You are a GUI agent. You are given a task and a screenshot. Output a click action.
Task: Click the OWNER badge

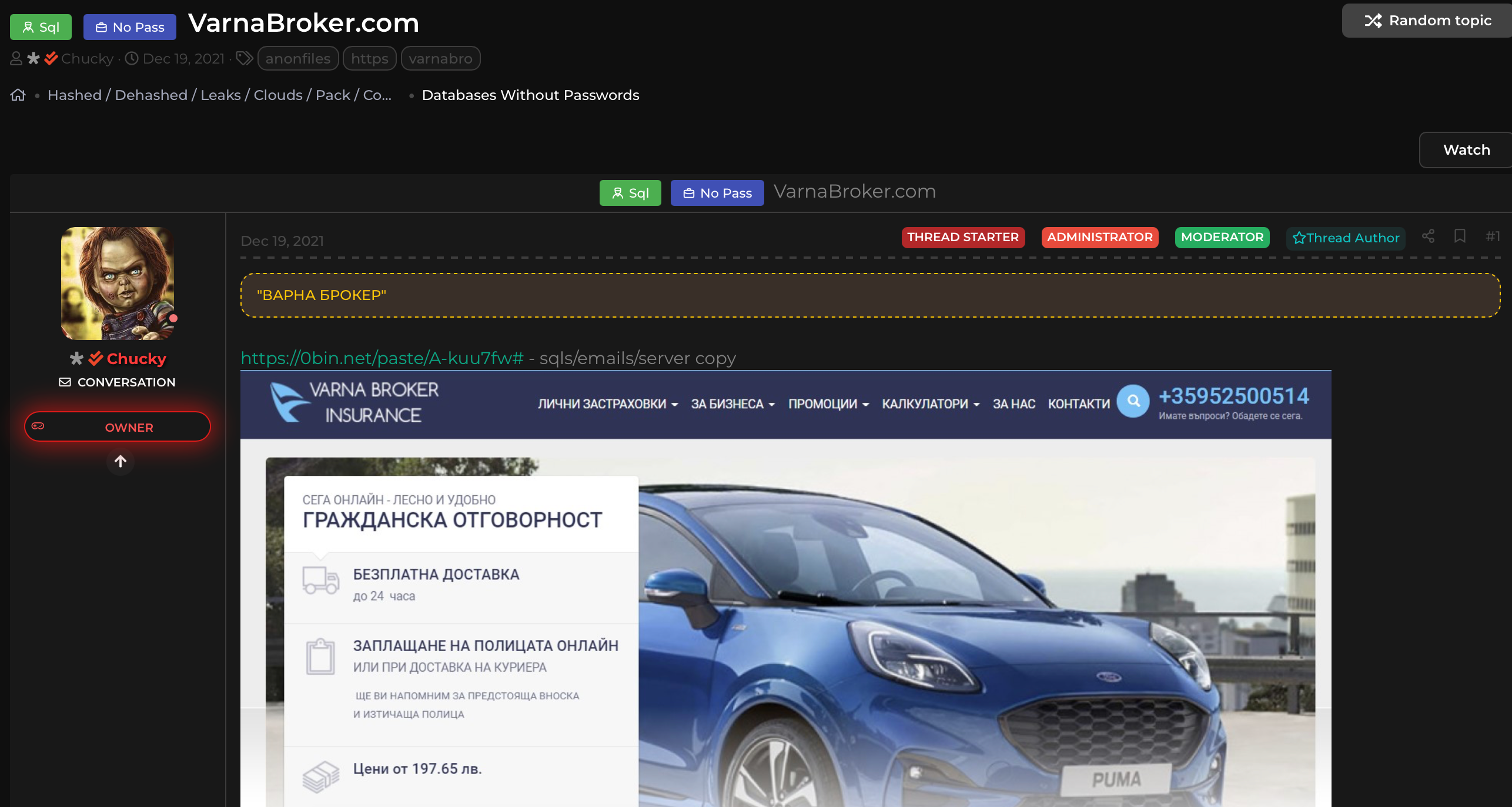[118, 427]
